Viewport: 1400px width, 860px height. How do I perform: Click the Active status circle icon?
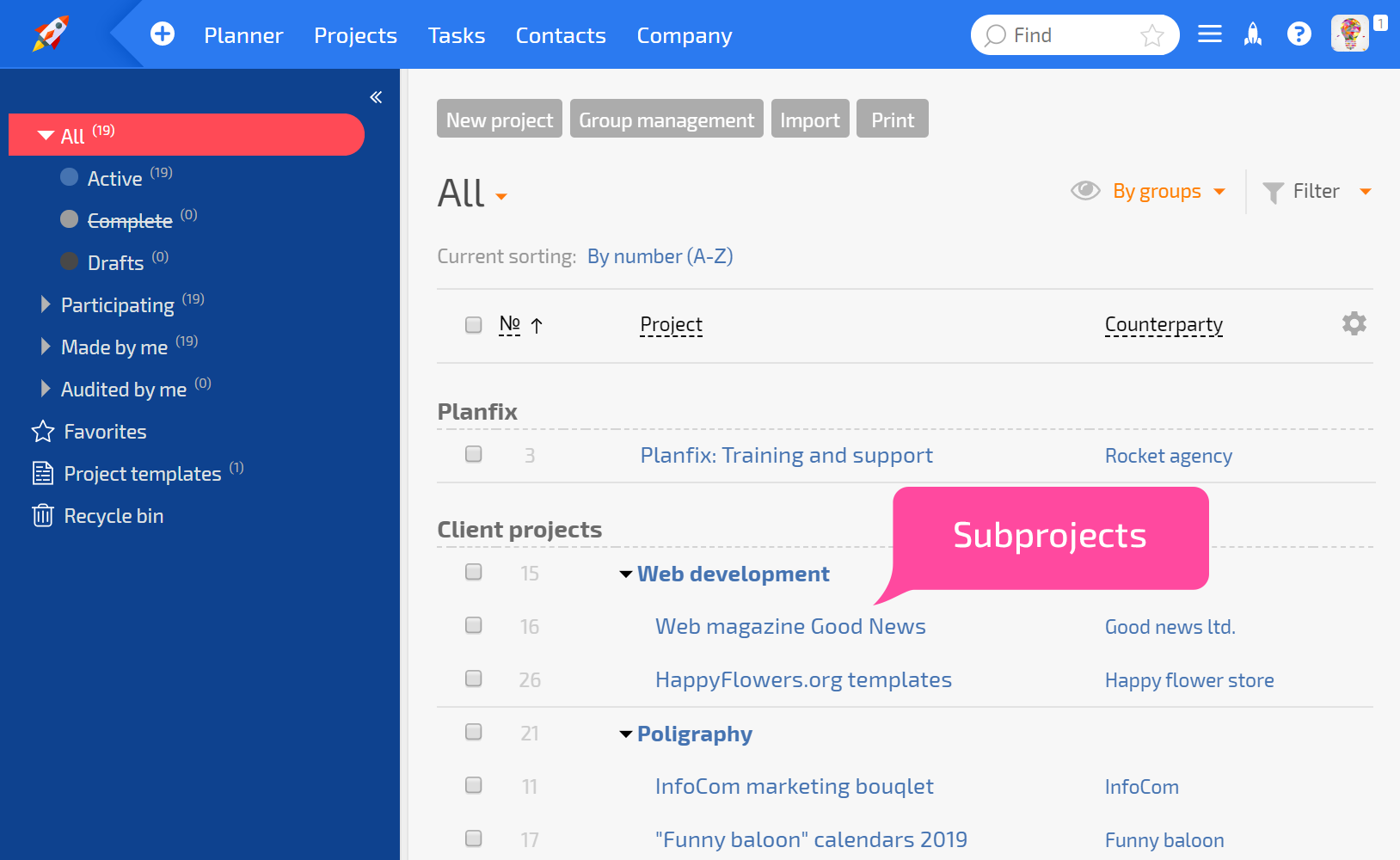click(69, 177)
